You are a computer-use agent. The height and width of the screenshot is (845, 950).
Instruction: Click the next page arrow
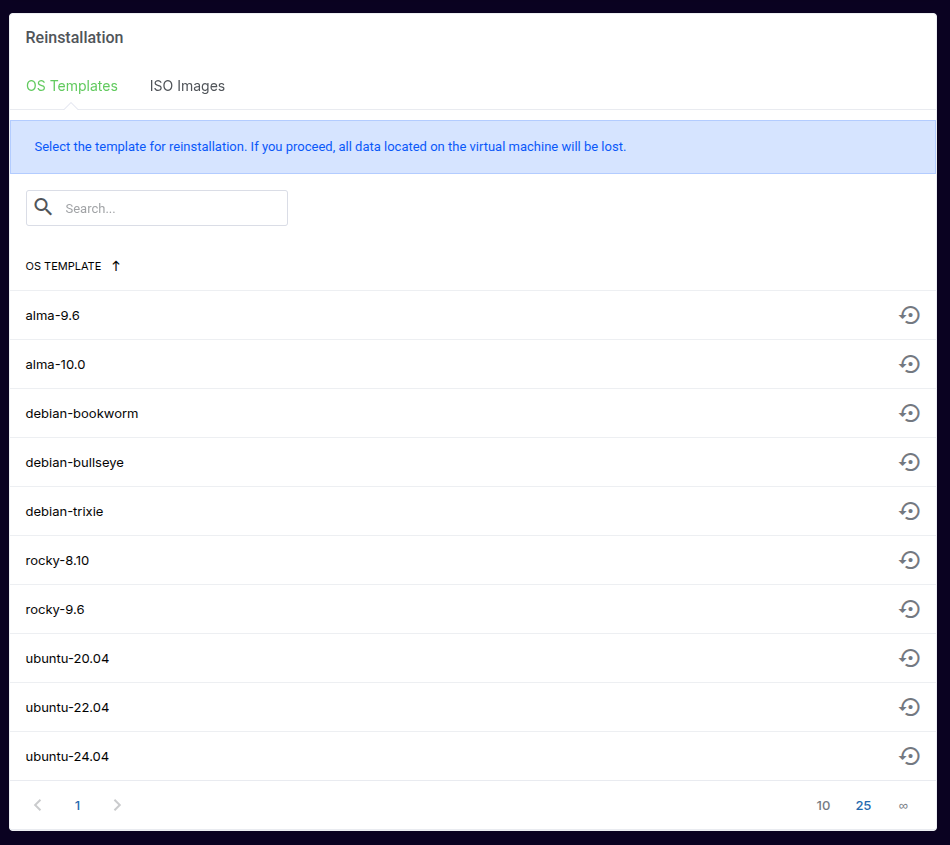pos(117,805)
